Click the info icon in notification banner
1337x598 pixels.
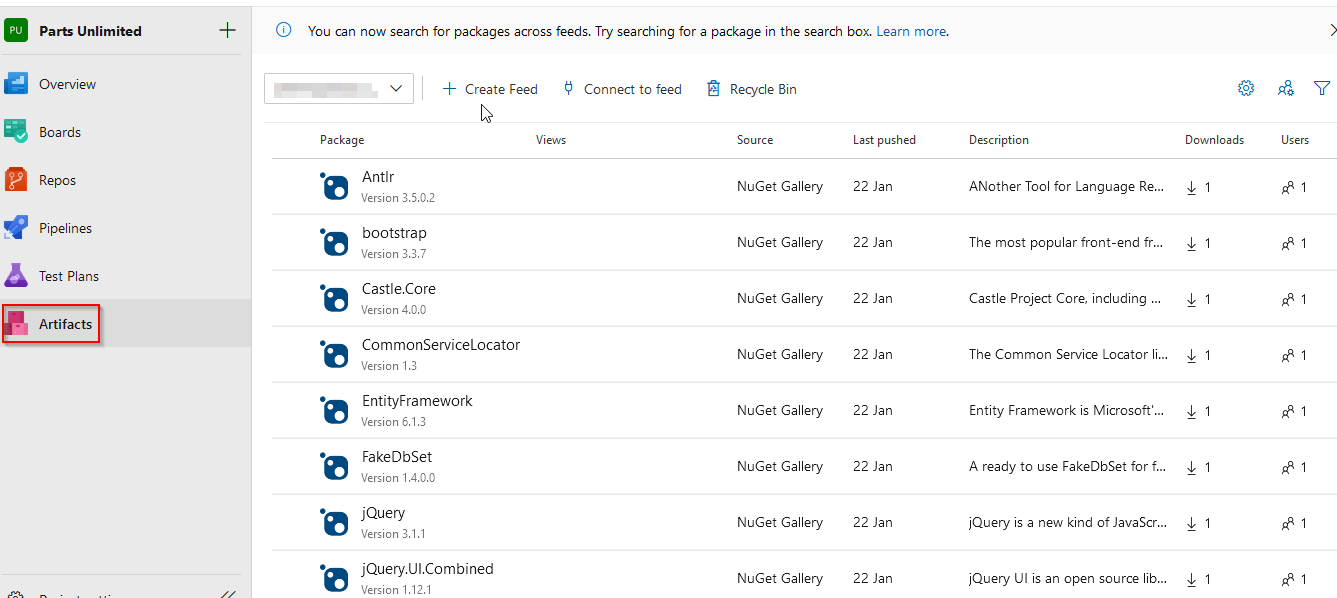284,31
